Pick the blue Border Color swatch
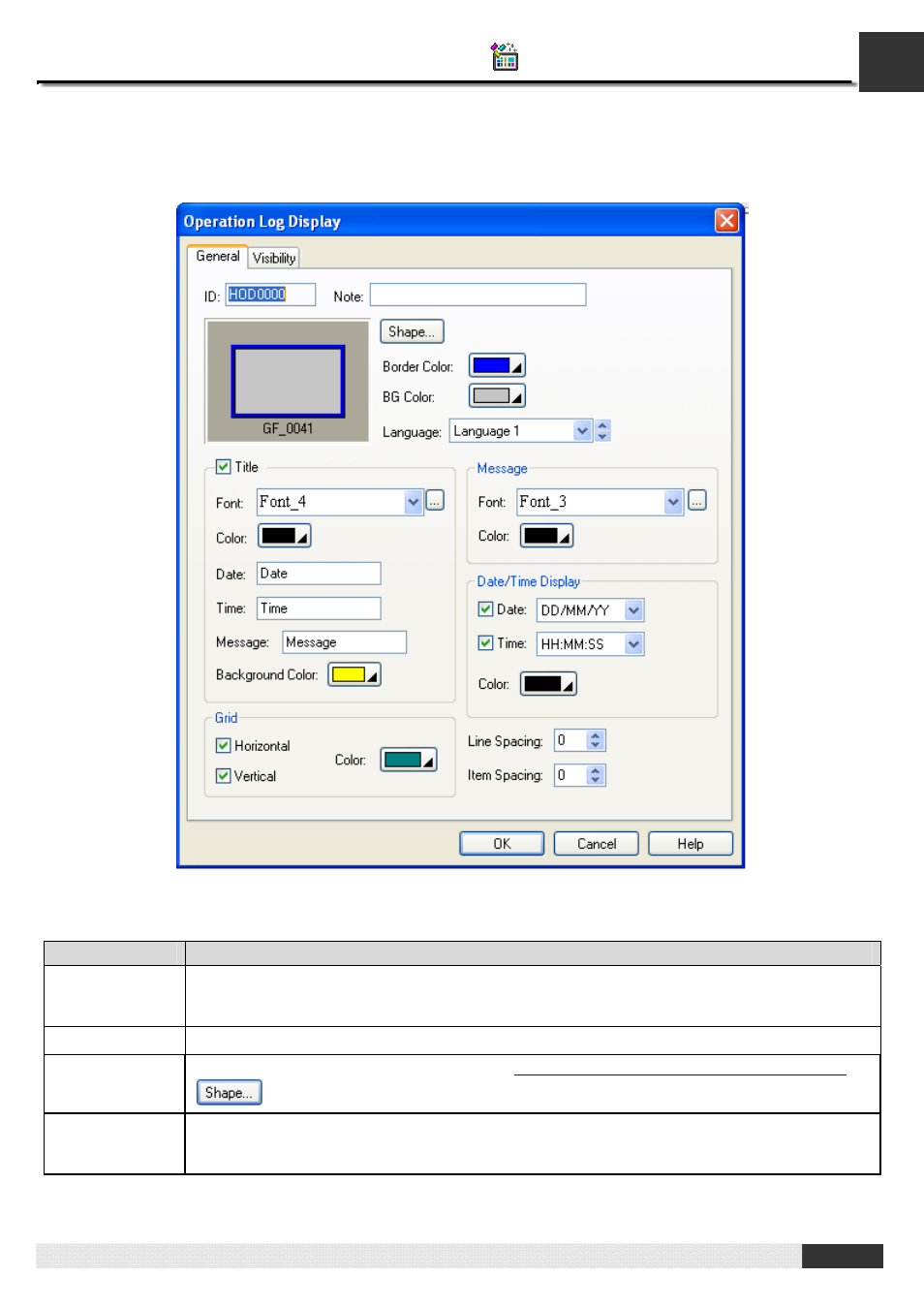This screenshot has height=1308, width=924. click(497, 365)
